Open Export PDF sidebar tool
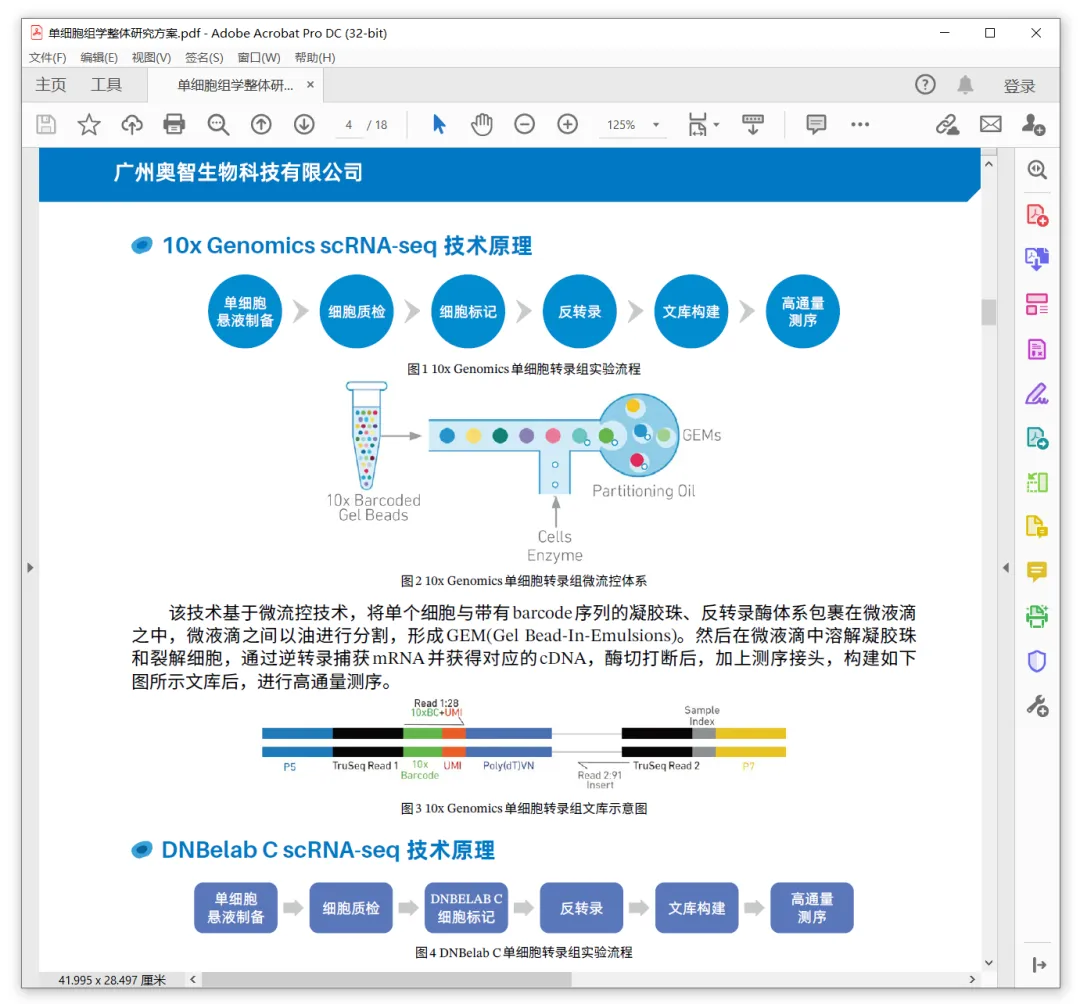Screen dimensions: 1080x1004 [1037, 438]
